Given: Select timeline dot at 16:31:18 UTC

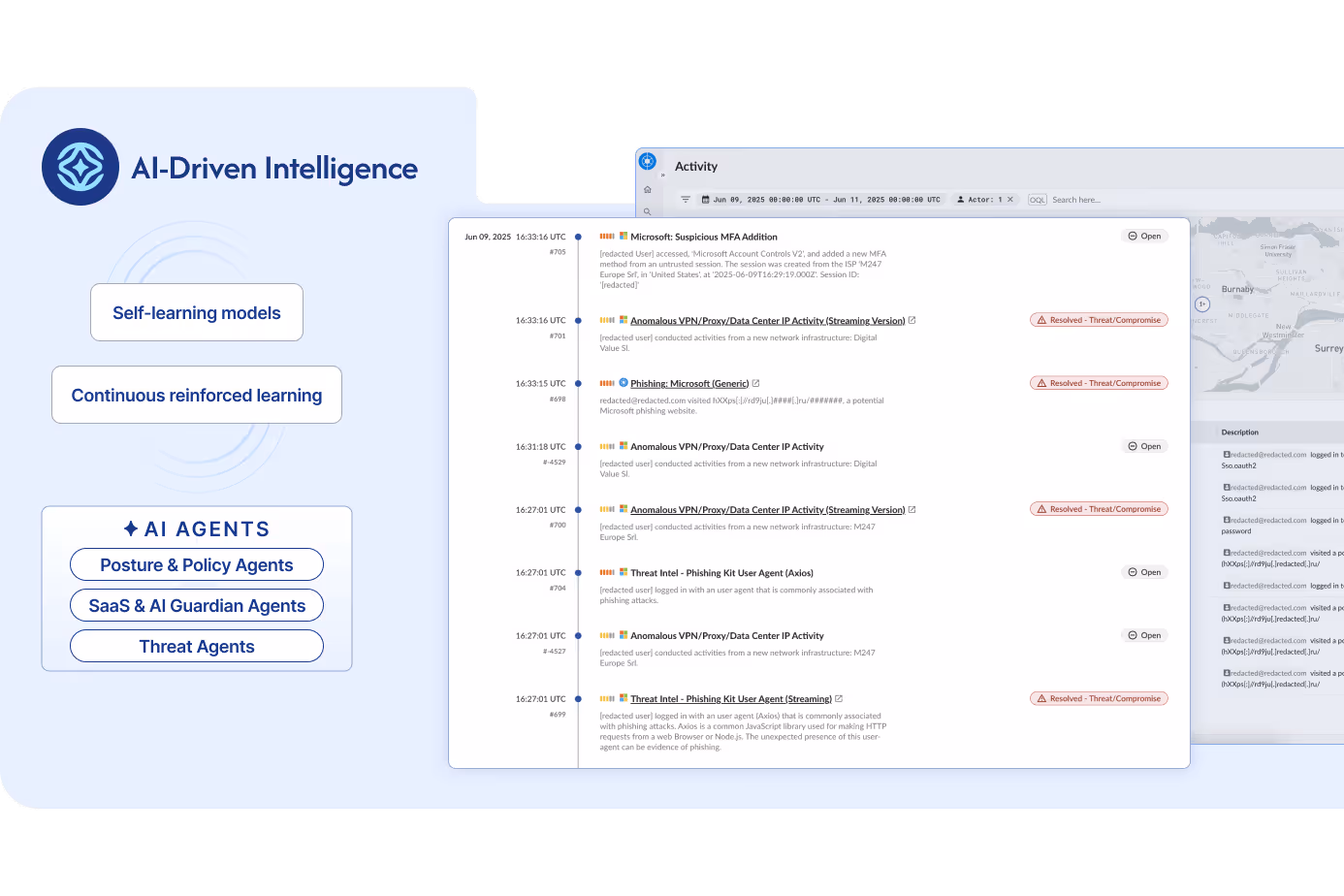Looking at the screenshot, I should tap(578, 446).
